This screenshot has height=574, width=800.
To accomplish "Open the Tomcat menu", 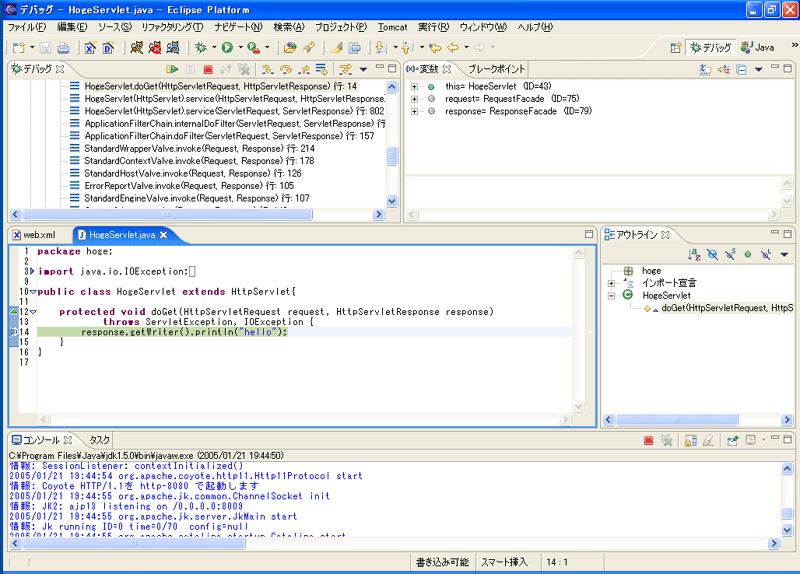I will tap(392, 27).
